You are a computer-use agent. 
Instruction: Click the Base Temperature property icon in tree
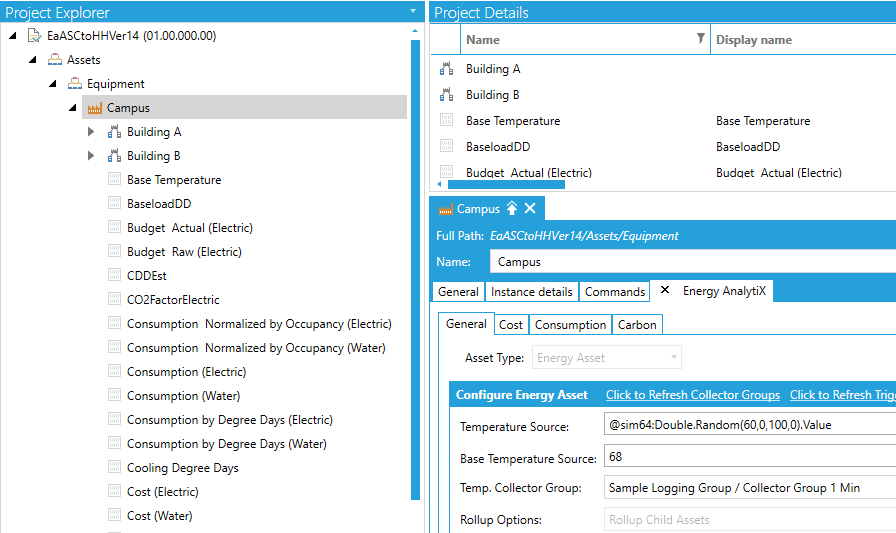[x=114, y=180]
